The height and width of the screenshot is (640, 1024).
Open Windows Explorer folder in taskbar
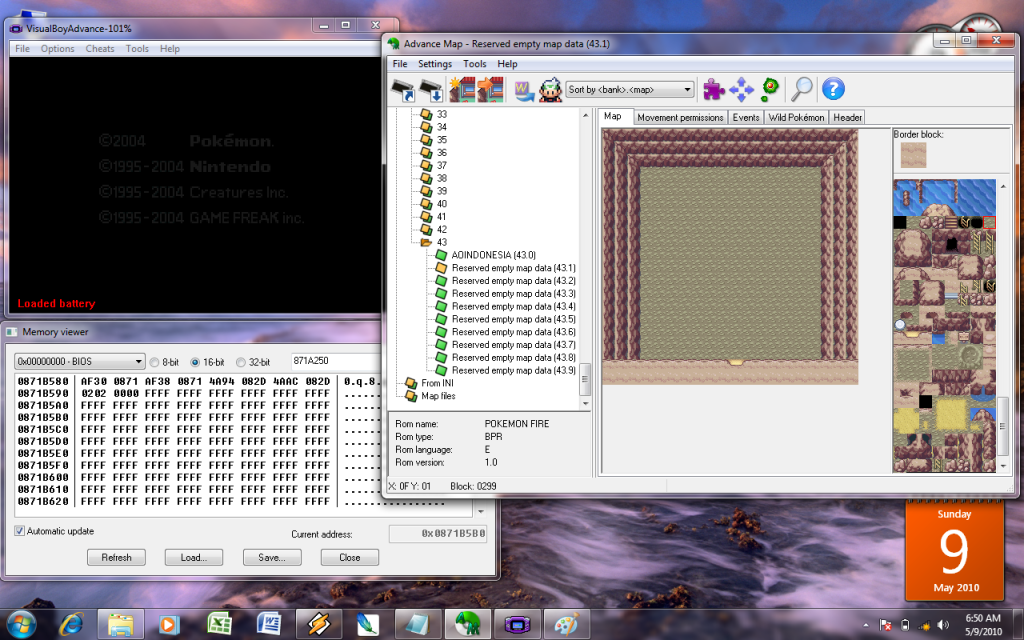120,624
